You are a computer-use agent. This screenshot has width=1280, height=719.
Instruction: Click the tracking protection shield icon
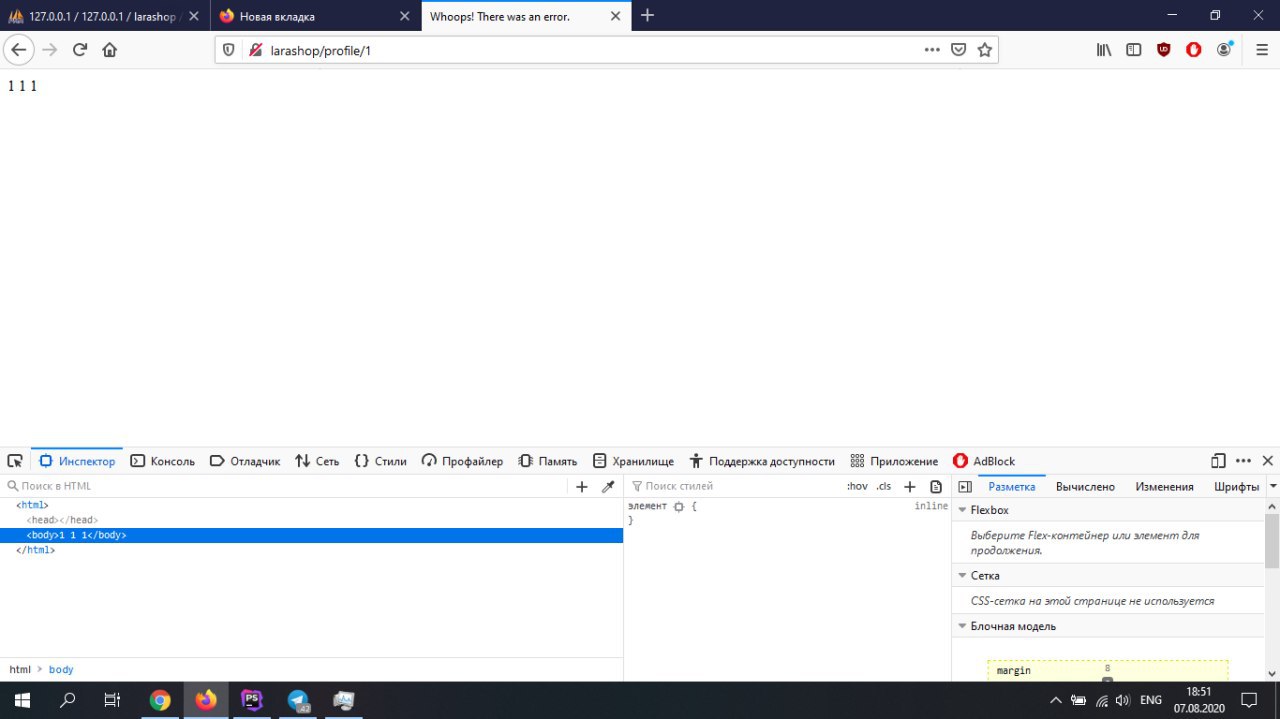point(229,50)
